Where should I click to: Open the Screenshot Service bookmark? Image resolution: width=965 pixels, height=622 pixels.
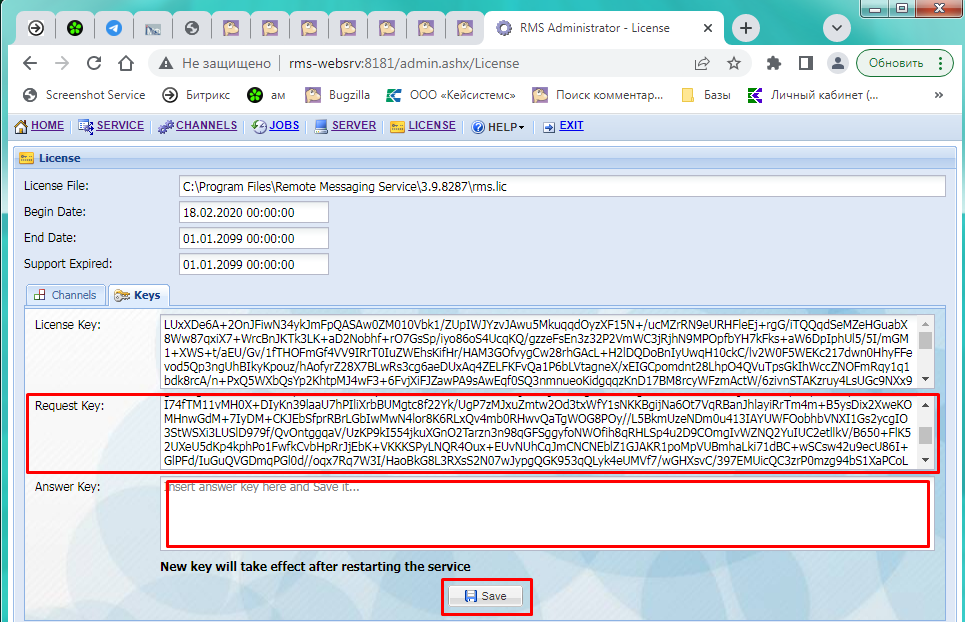coord(84,95)
